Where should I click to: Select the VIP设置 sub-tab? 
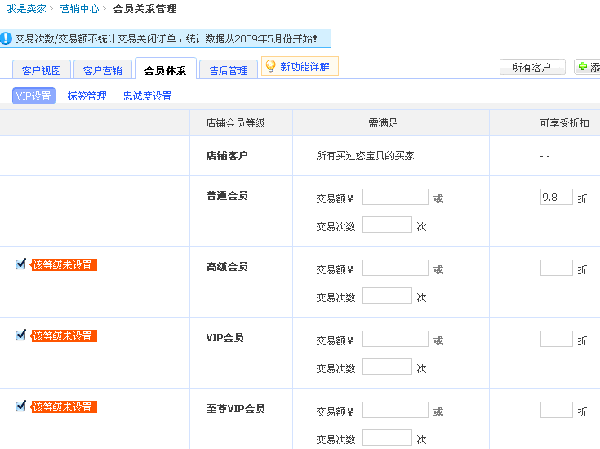(34, 96)
